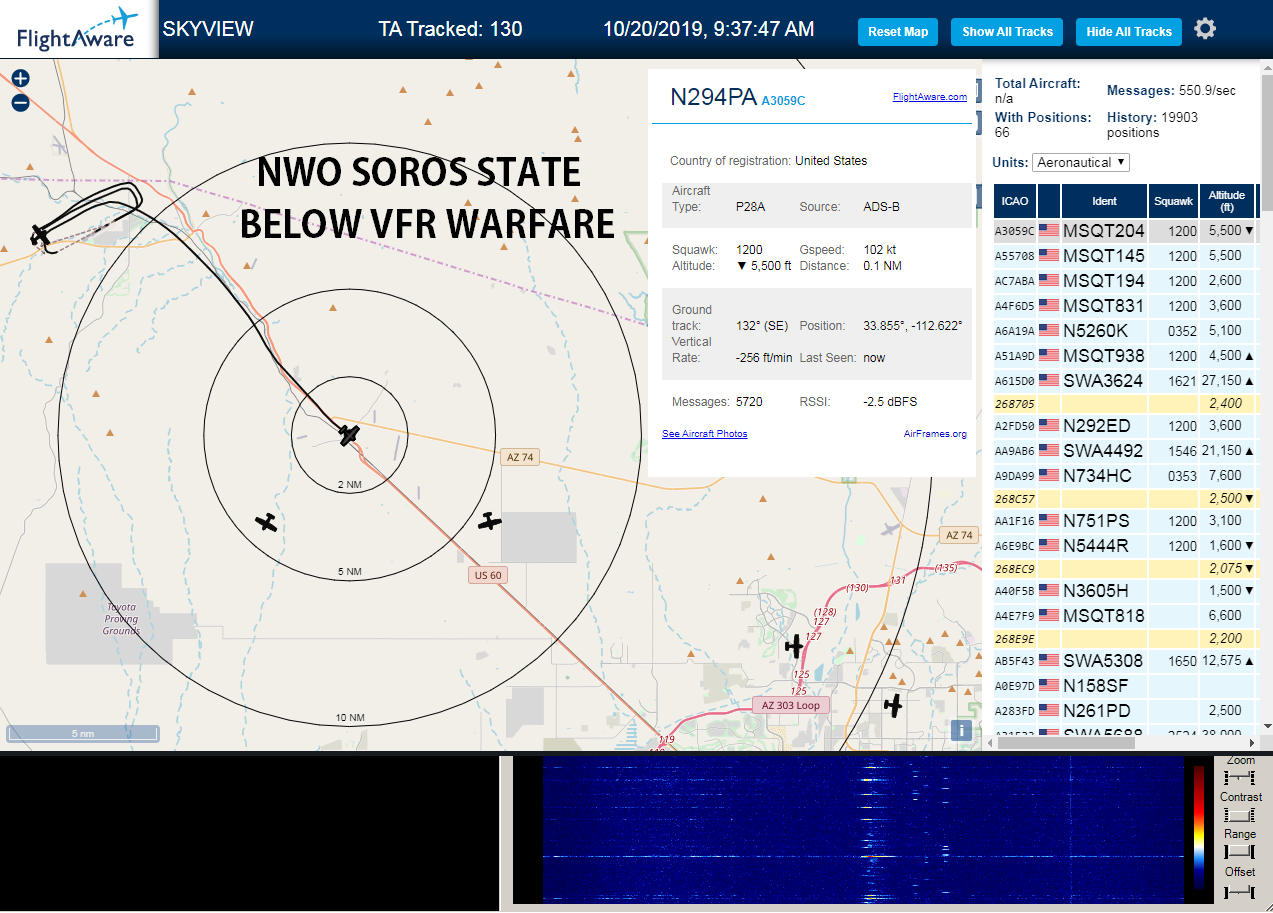Click the spectrum waterfall display
The image size is (1273, 913).
pyautogui.click(x=865, y=829)
